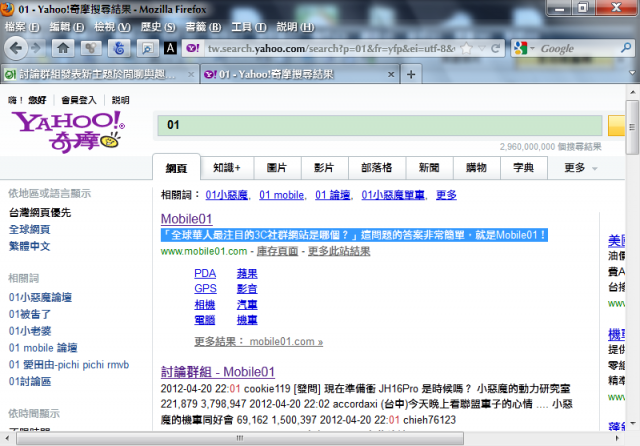Screen dimensions: 640x446
Task: Reload the page with the refresh icon
Action: coord(496,49)
